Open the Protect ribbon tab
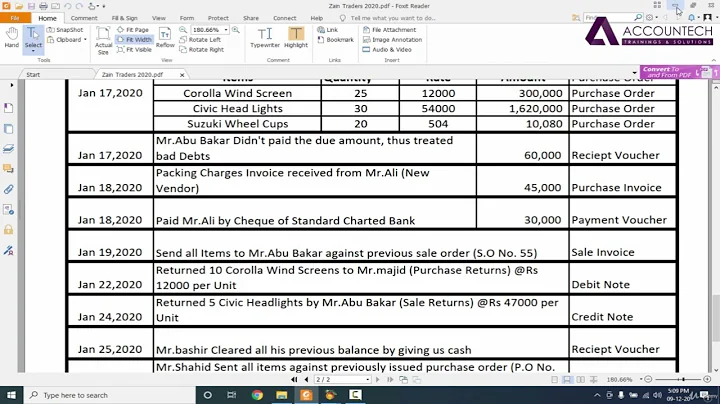 coord(218,18)
